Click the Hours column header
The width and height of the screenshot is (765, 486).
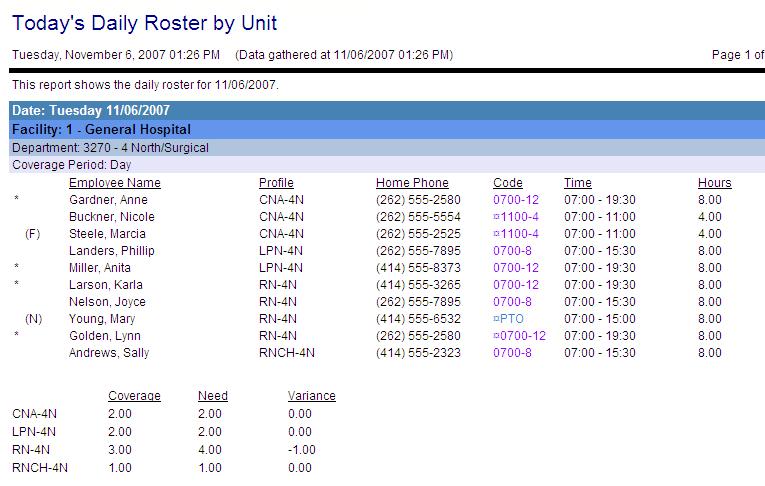click(x=714, y=183)
